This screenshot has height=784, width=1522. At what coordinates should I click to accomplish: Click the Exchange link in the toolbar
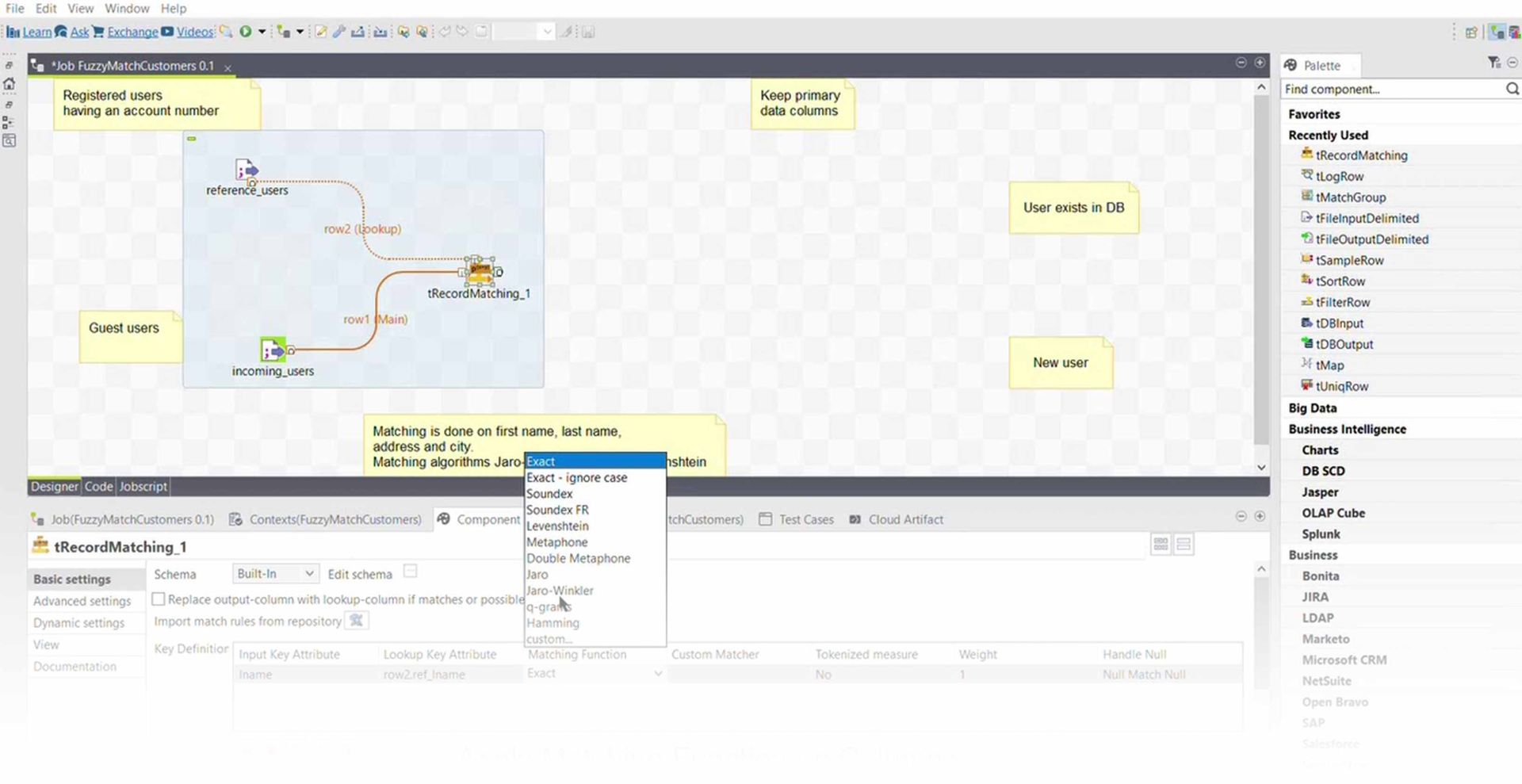pyautogui.click(x=132, y=32)
